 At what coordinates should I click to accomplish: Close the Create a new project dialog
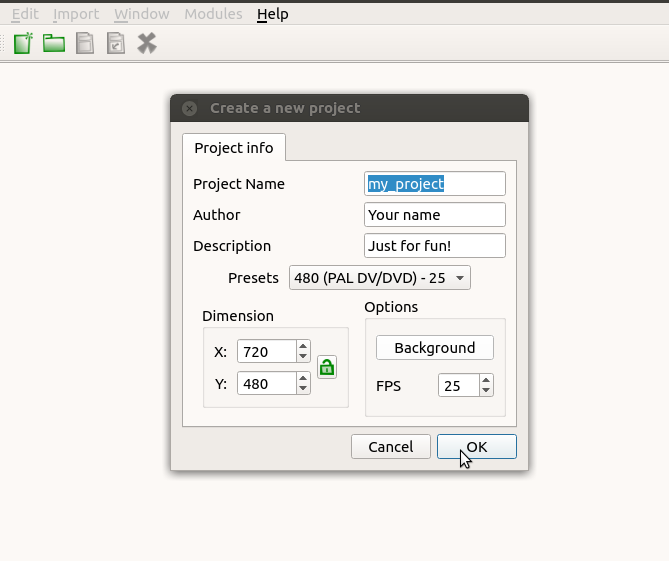click(189, 108)
